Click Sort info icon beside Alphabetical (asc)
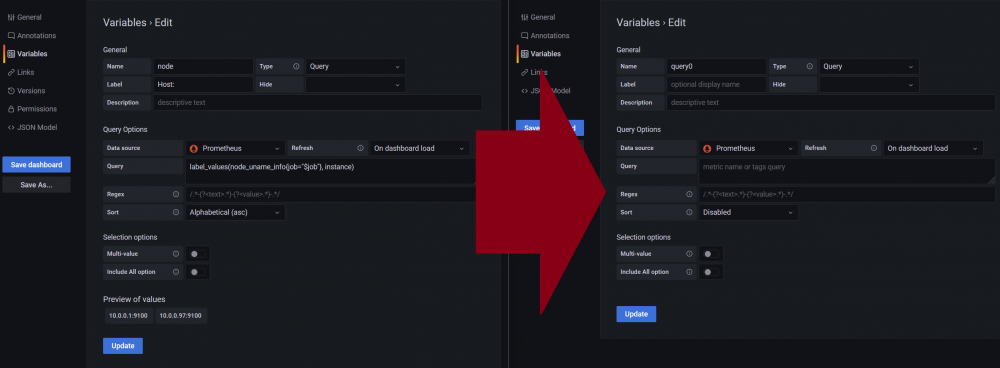Screen dimensions: 1000x368 175,212
